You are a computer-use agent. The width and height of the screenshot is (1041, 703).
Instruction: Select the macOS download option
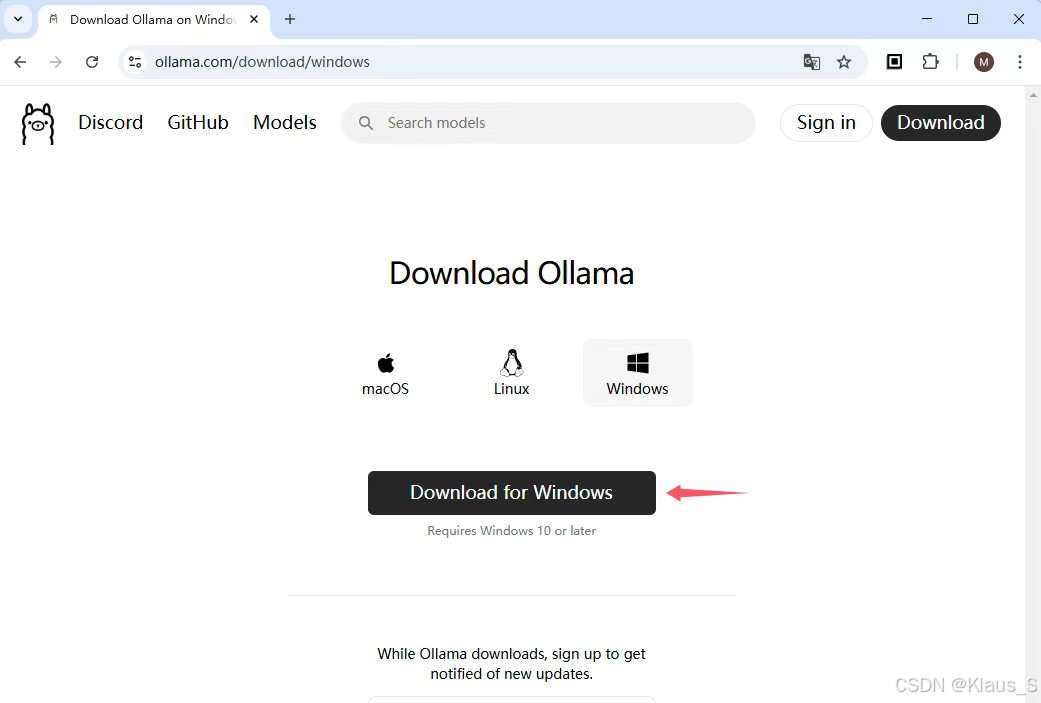coord(385,374)
